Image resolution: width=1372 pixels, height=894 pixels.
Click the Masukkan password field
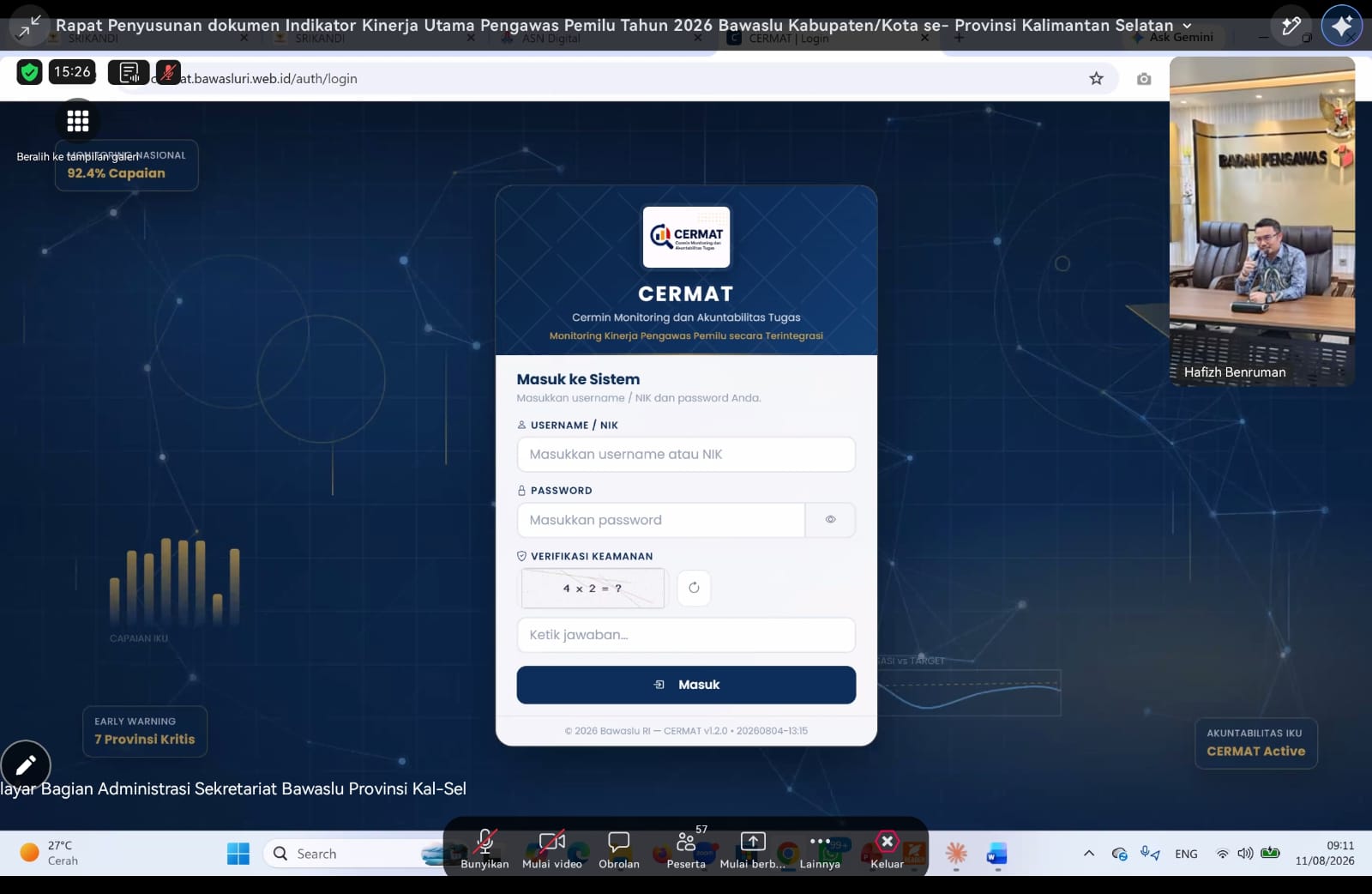(x=661, y=520)
